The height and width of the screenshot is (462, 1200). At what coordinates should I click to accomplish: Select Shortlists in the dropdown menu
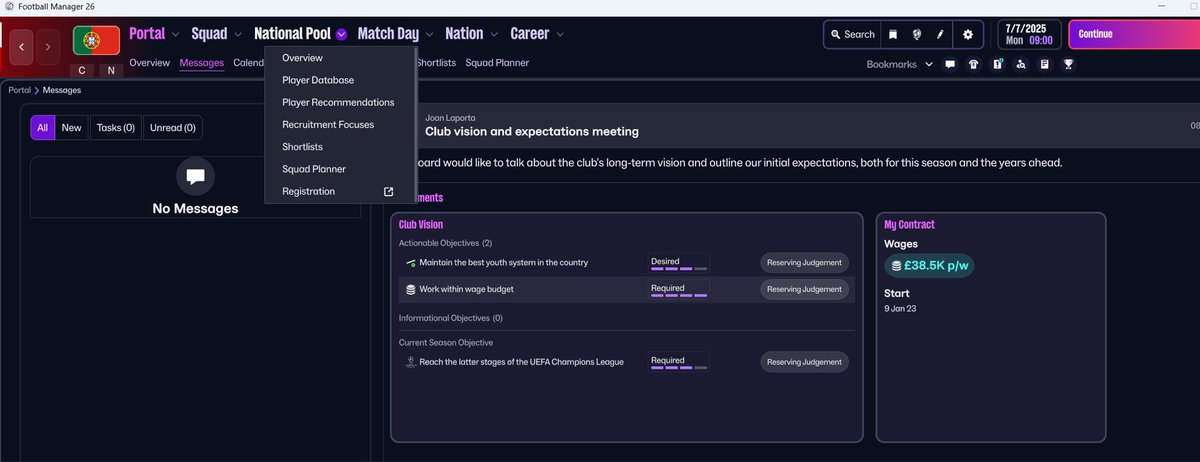340,147
